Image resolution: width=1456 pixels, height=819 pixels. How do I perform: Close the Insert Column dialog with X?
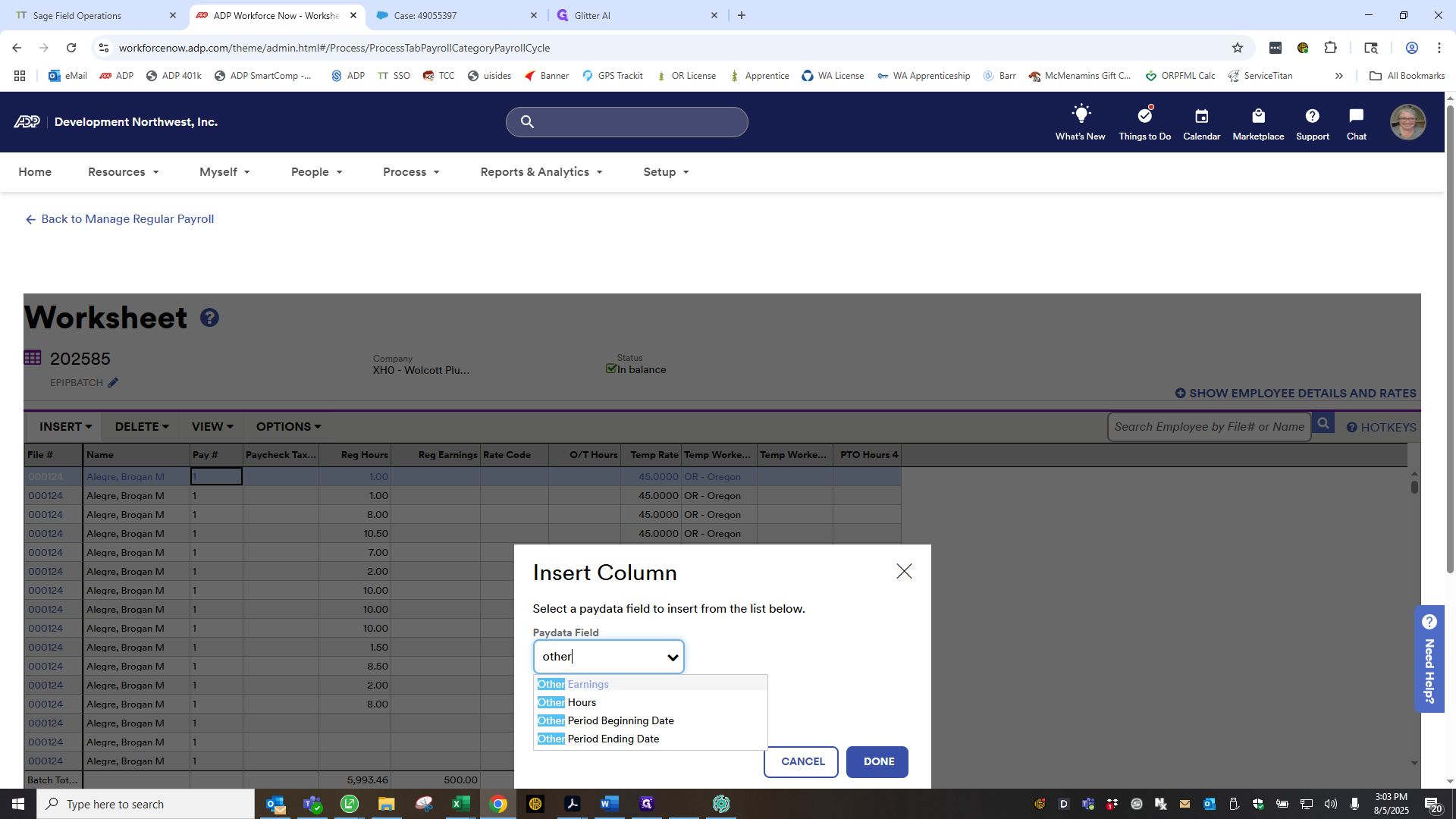coord(904,571)
